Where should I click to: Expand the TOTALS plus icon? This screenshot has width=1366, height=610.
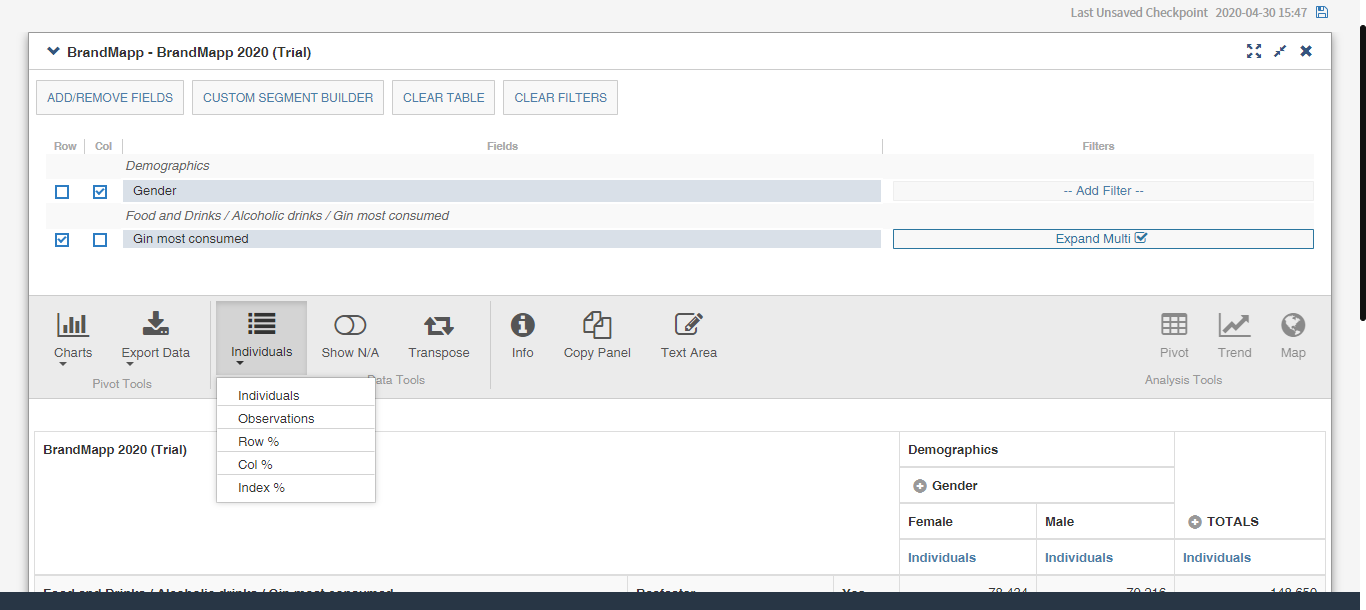click(1194, 522)
